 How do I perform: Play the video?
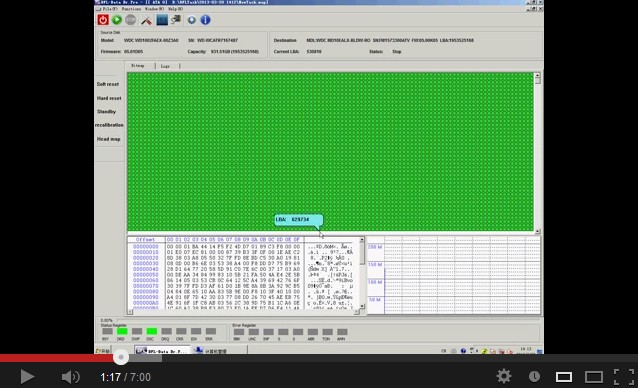27,377
